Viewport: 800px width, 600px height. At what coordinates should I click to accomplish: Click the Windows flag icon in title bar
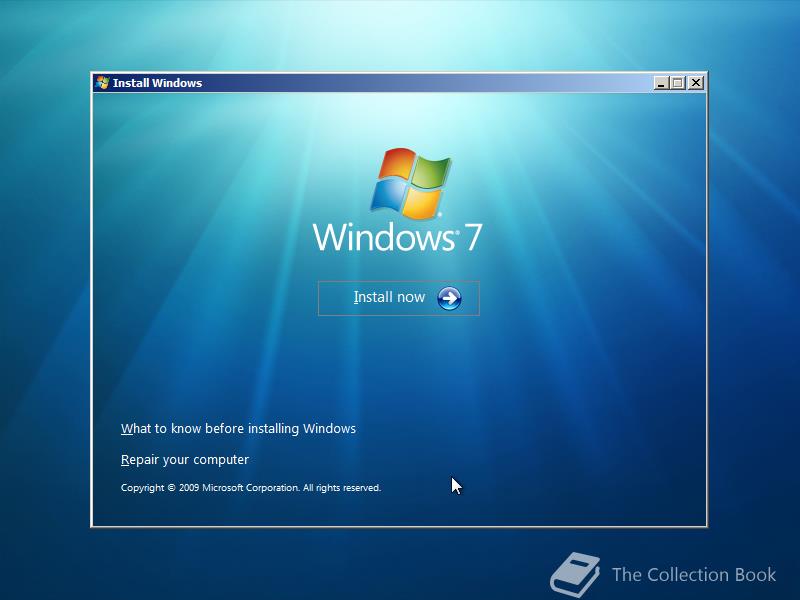pyautogui.click(x=102, y=83)
